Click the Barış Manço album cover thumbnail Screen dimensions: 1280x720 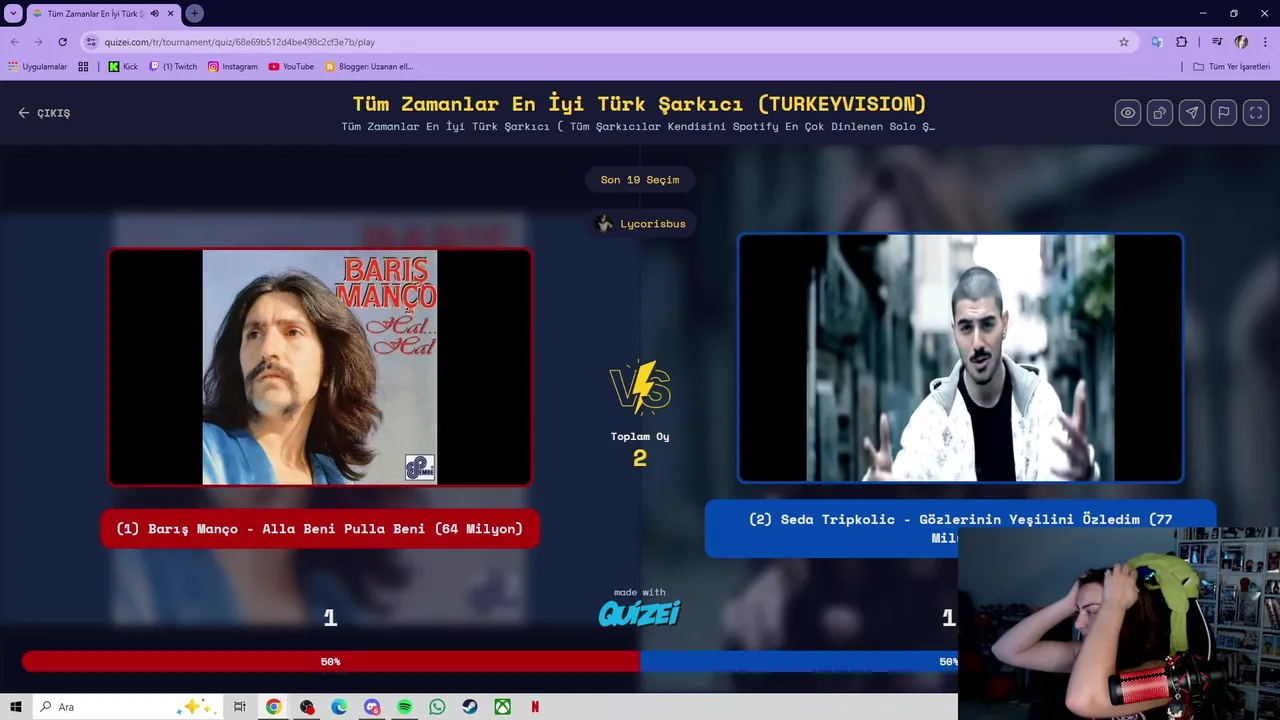[320, 367]
